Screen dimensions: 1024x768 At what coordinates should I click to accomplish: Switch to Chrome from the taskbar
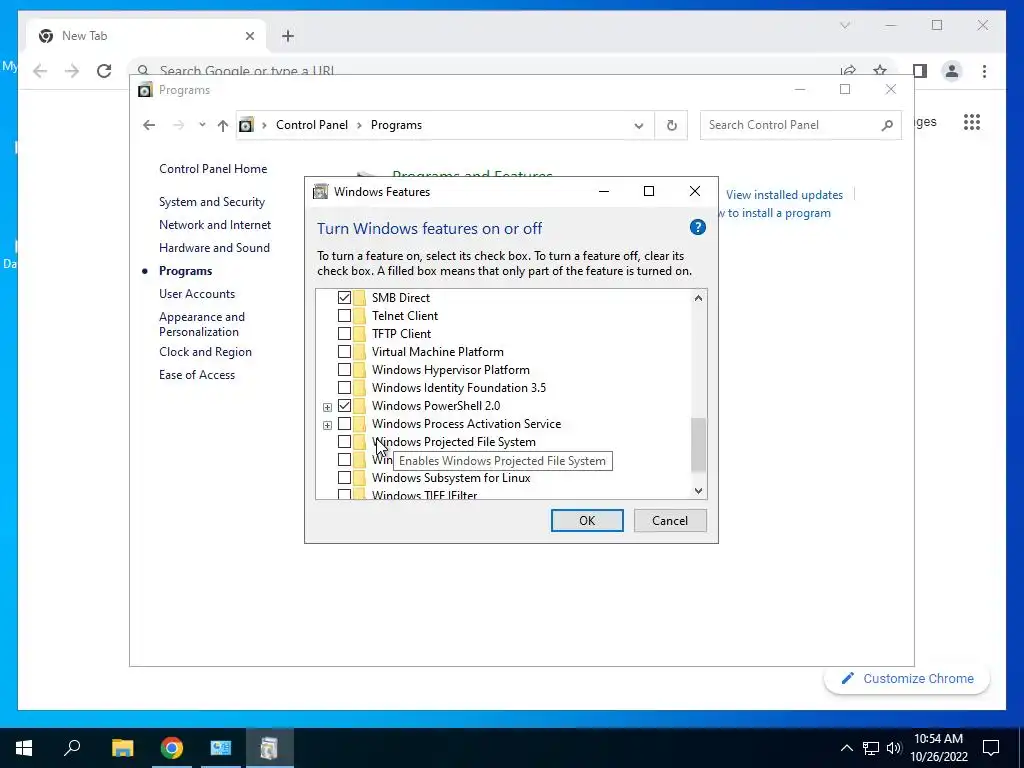(172, 748)
